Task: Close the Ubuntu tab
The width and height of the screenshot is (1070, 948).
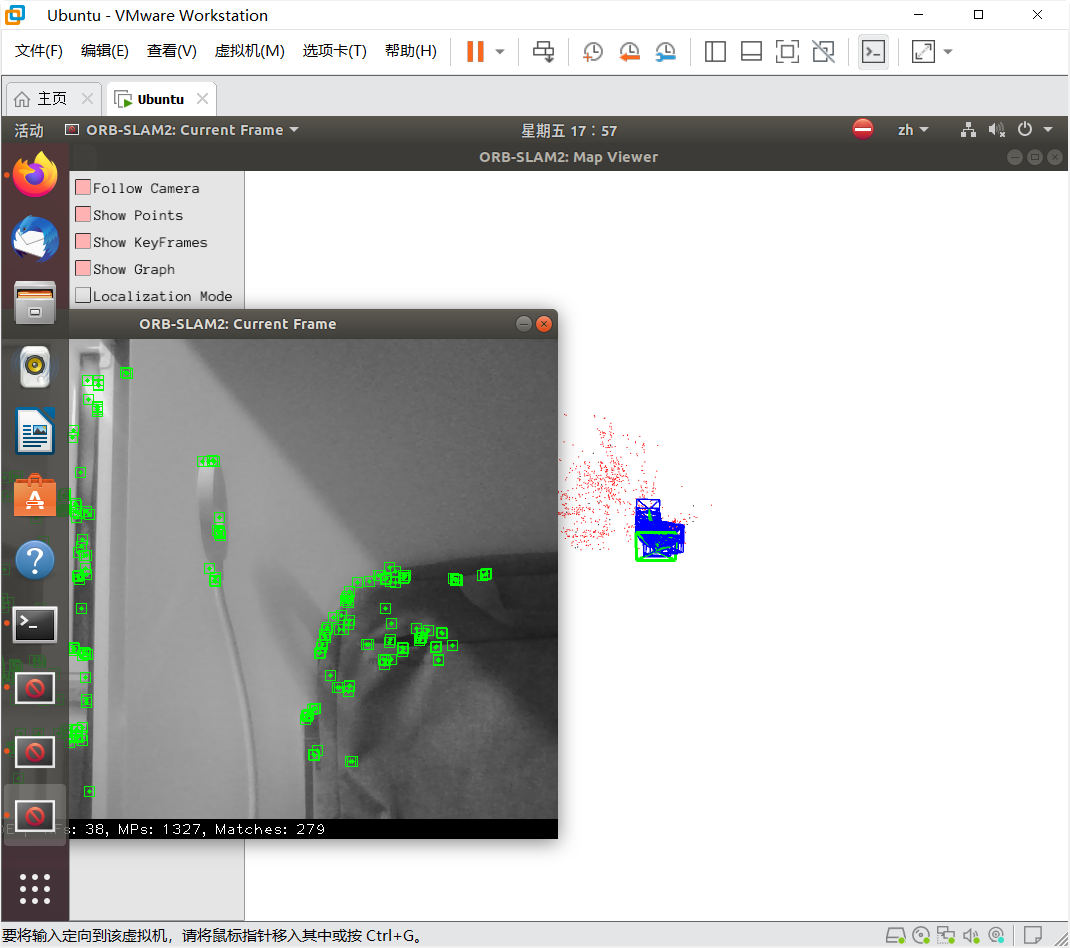Action: point(202,99)
